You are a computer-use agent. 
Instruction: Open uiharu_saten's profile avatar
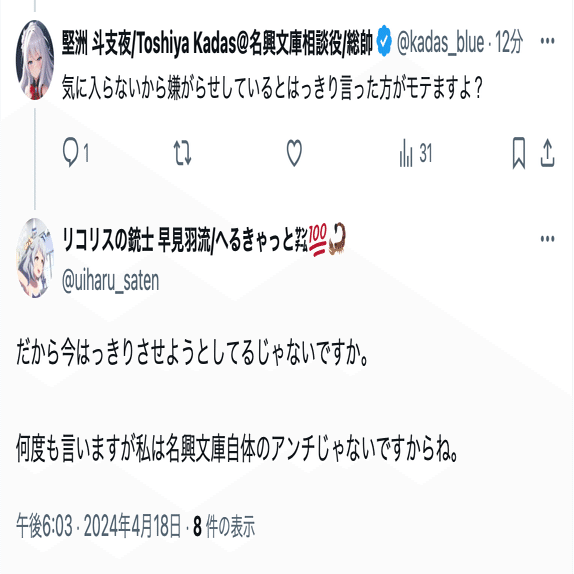coord(35,258)
